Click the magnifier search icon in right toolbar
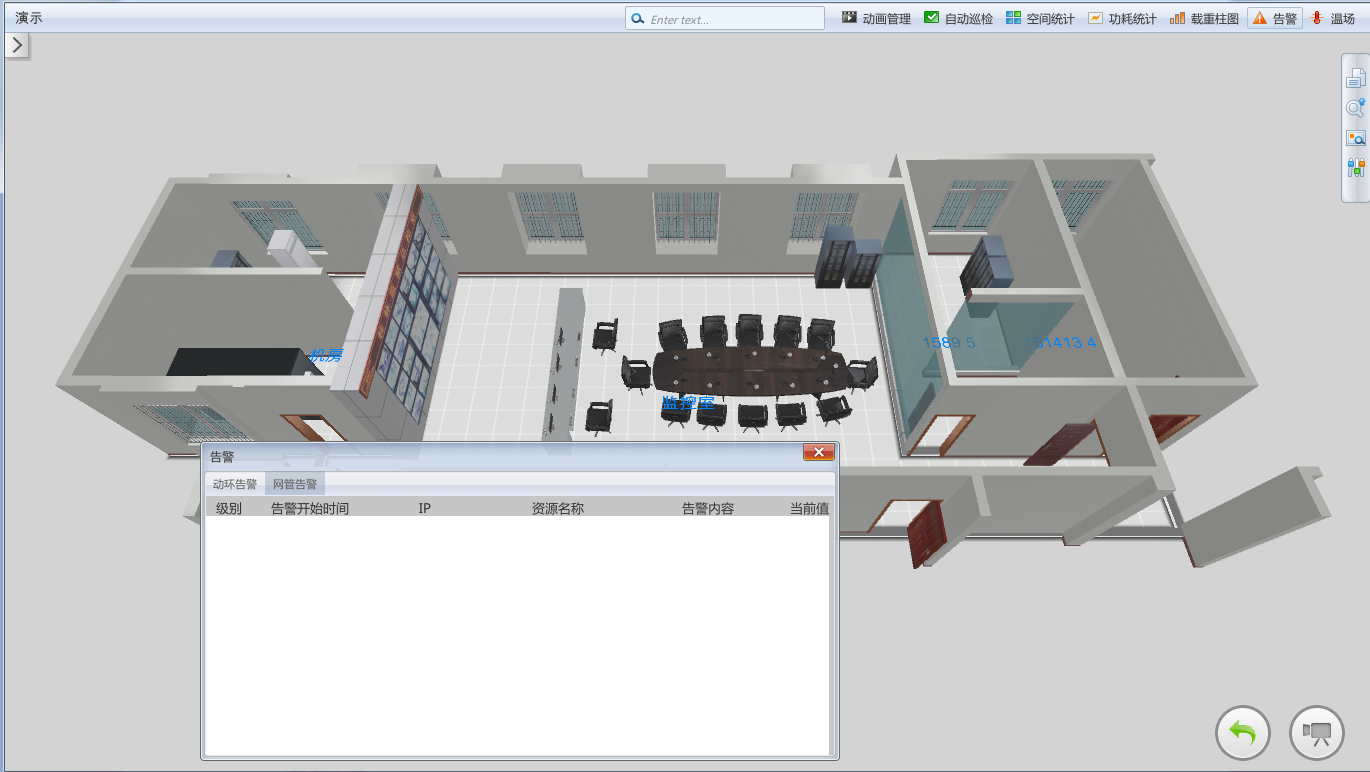The image size is (1370, 772). (1355, 108)
